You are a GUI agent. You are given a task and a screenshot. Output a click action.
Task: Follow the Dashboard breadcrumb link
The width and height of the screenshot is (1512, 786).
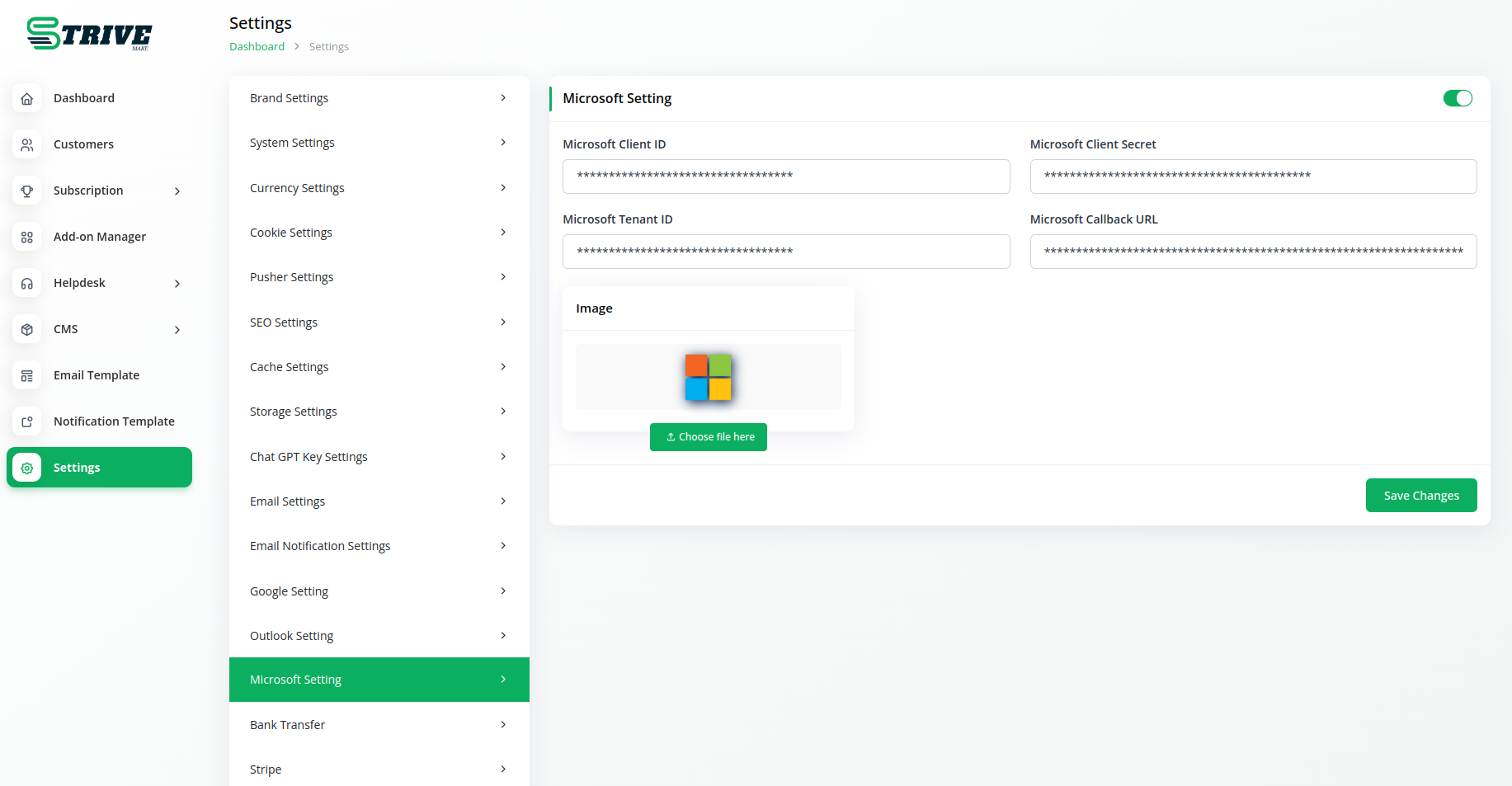point(257,47)
